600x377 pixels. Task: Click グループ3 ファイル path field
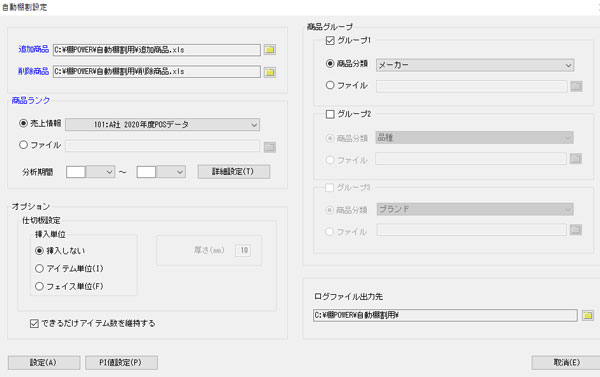(471, 230)
